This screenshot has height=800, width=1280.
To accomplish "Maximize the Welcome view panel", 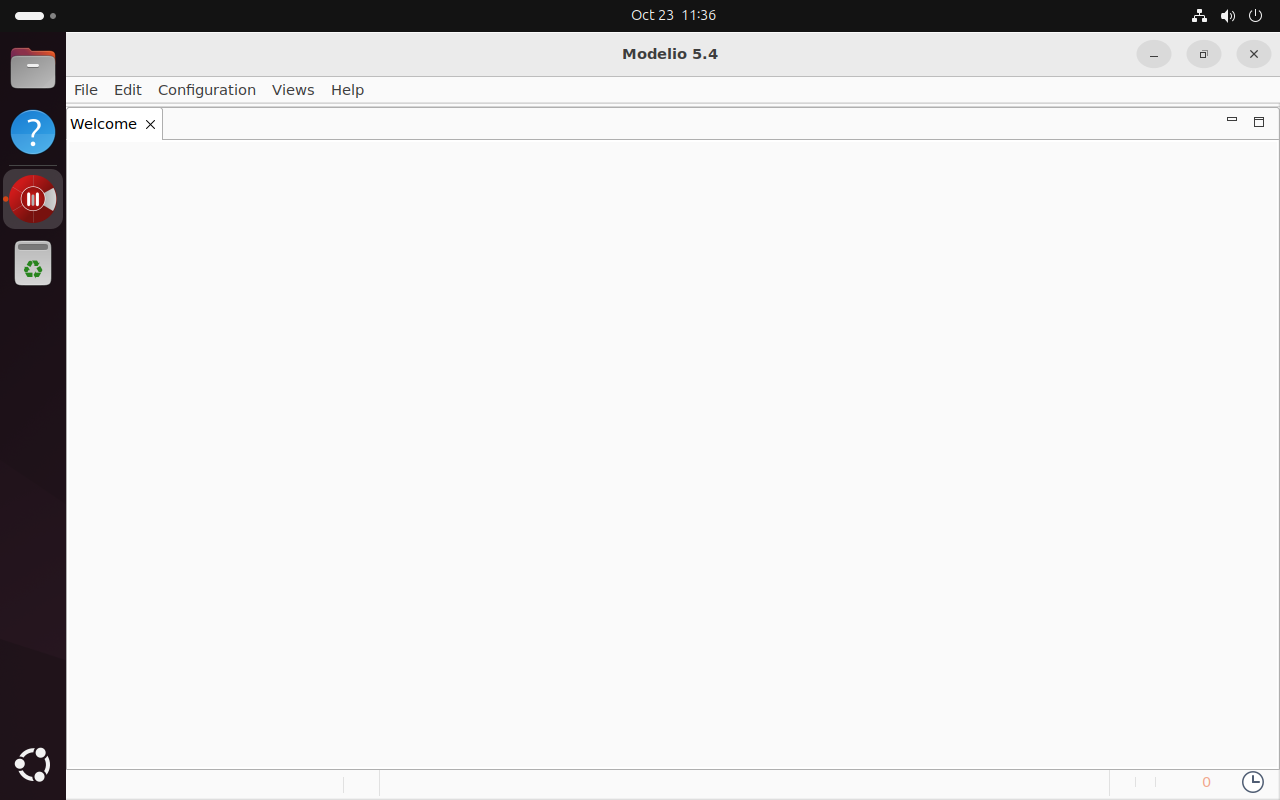I will click(1259, 122).
